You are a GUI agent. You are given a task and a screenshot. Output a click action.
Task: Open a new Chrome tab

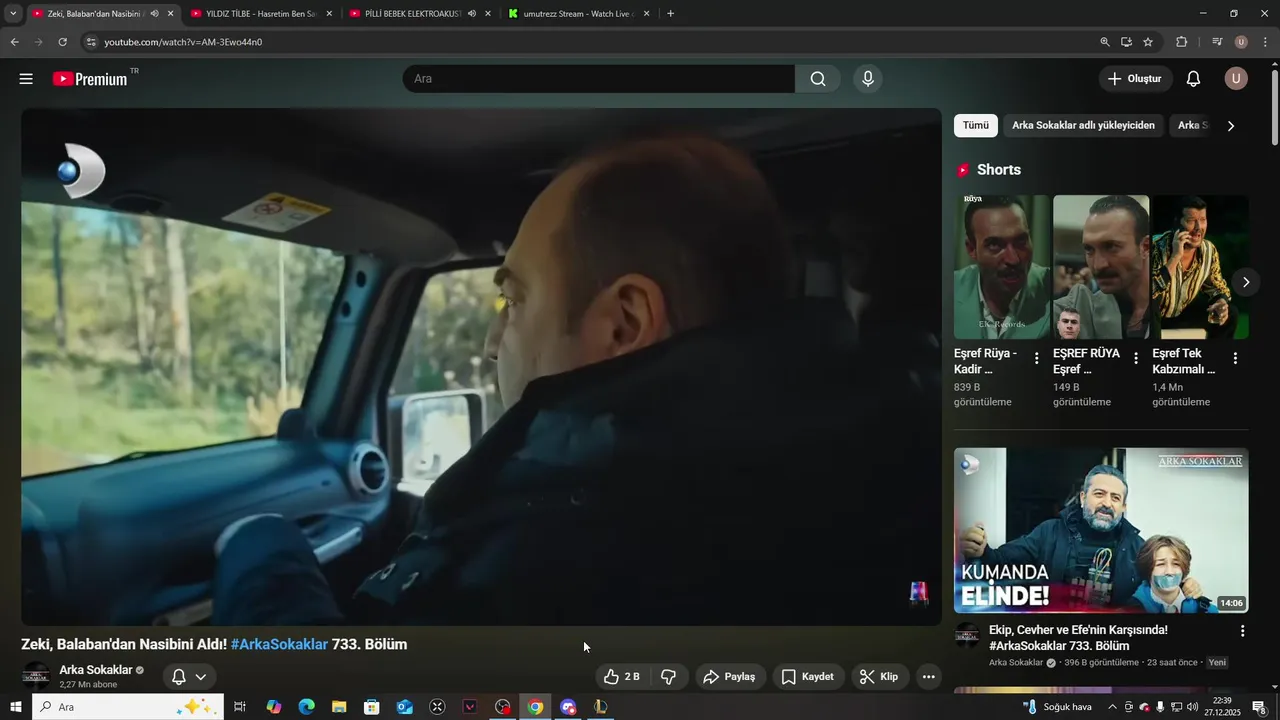click(670, 14)
